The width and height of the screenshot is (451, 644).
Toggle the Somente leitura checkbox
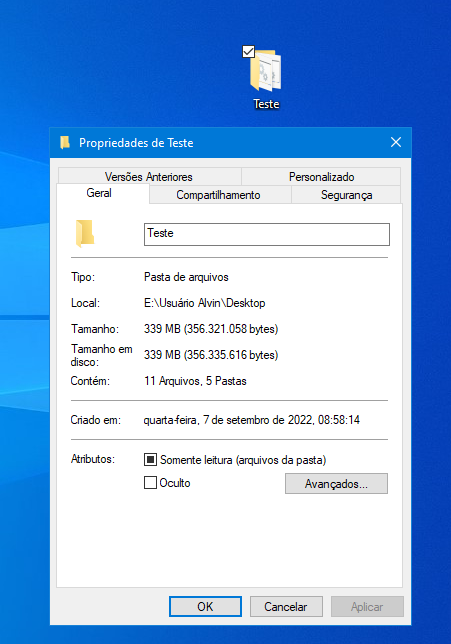tap(150, 460)
